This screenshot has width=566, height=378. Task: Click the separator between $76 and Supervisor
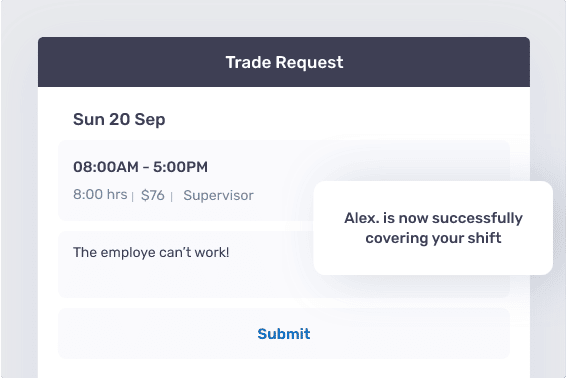172,196
